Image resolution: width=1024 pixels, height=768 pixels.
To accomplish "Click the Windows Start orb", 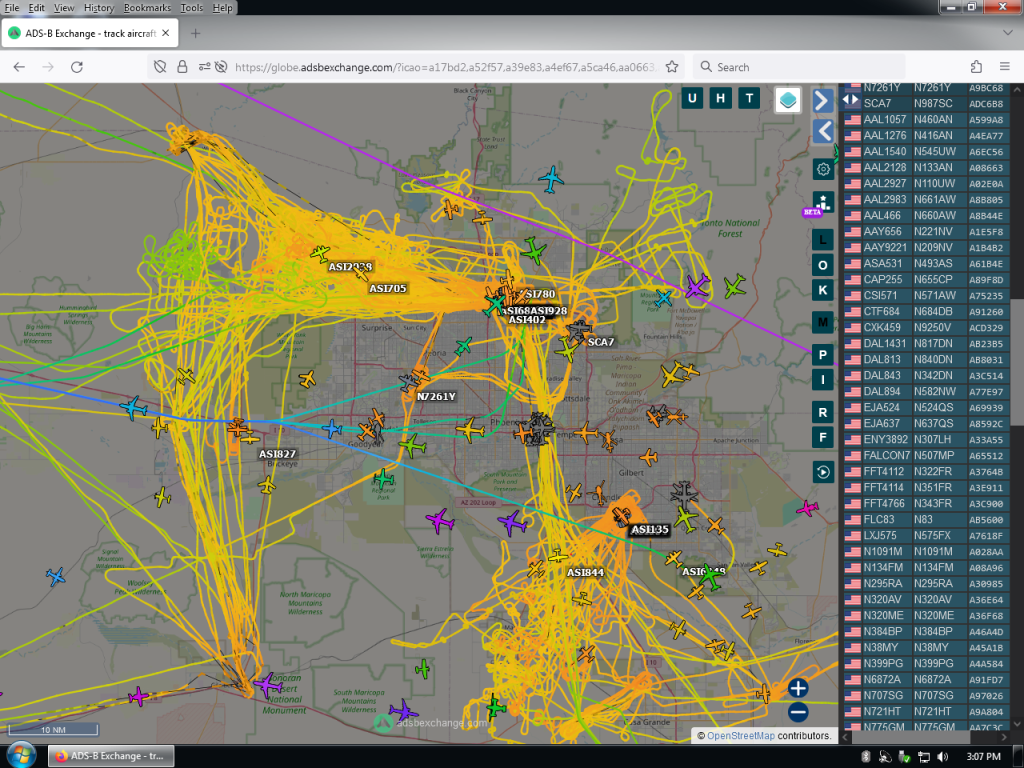I will point(20,756).
